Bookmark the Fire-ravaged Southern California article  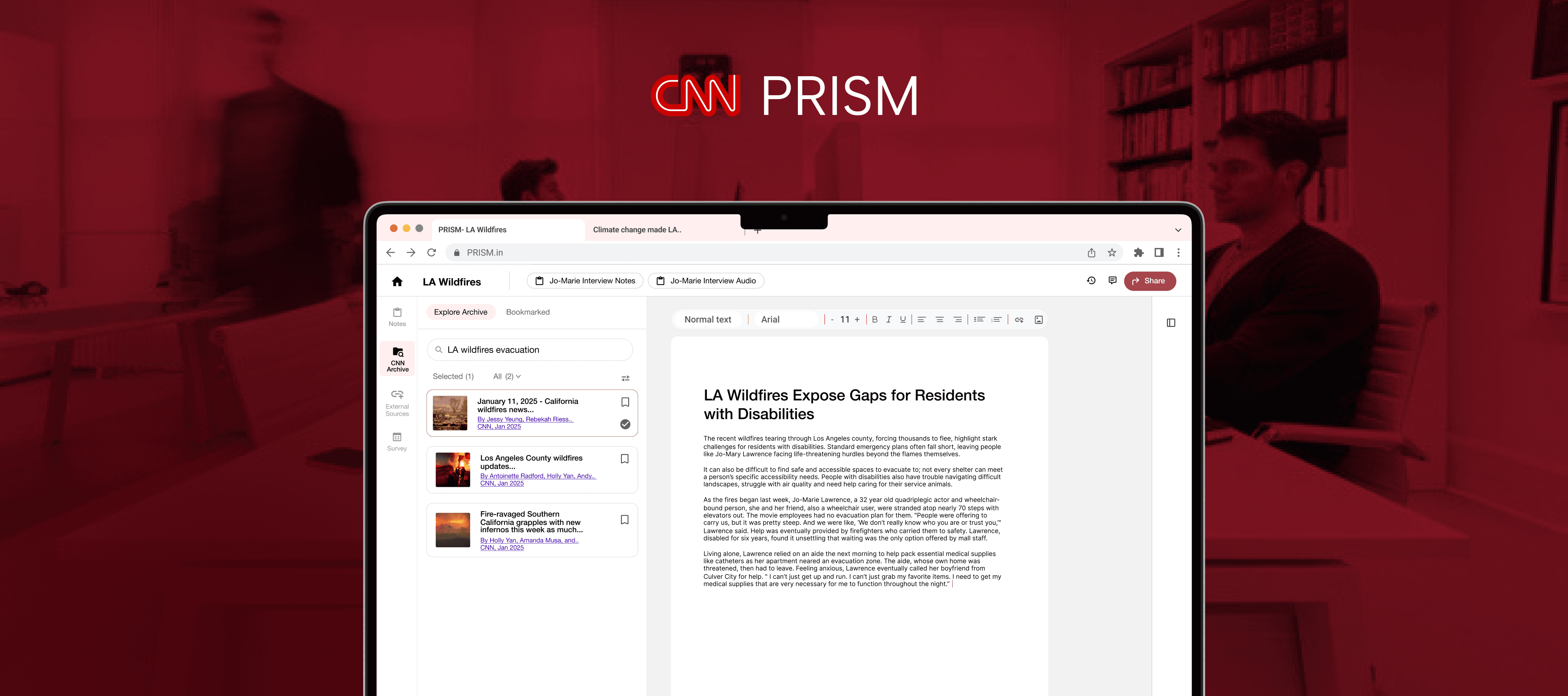coord(624,520)
